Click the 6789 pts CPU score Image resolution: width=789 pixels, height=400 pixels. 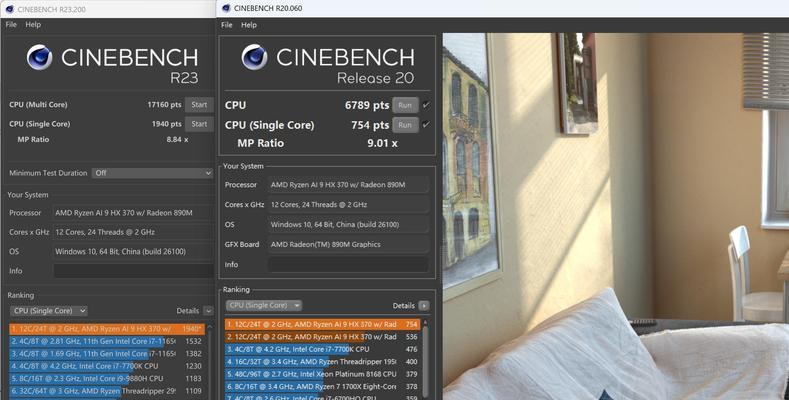click(x=367, y=105)
